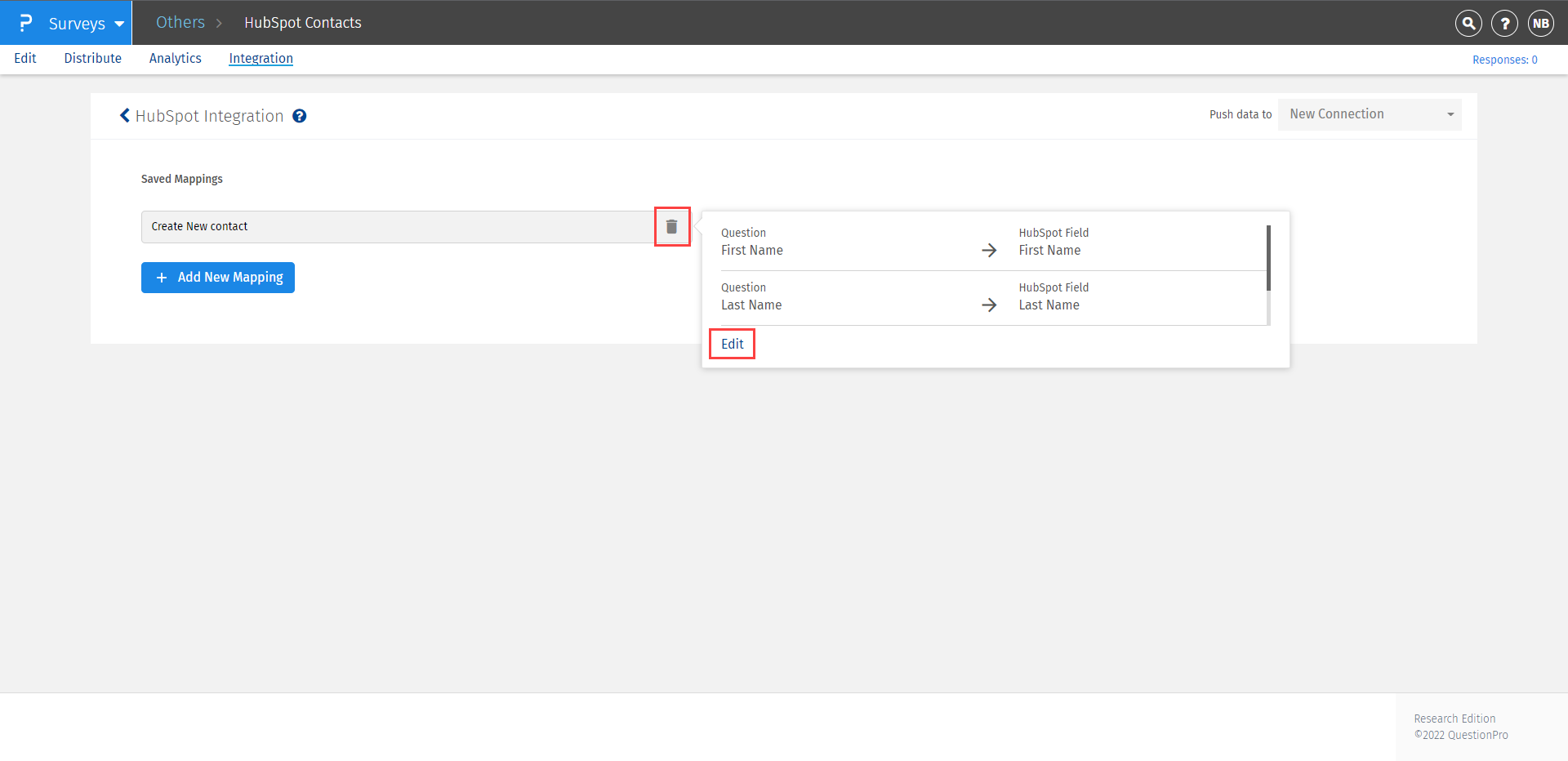Image resolution: width=1568 pixels, height=761 pixels.
Task: Click the ©2022 QuestionPro footer text
Action: (1462, 735)
